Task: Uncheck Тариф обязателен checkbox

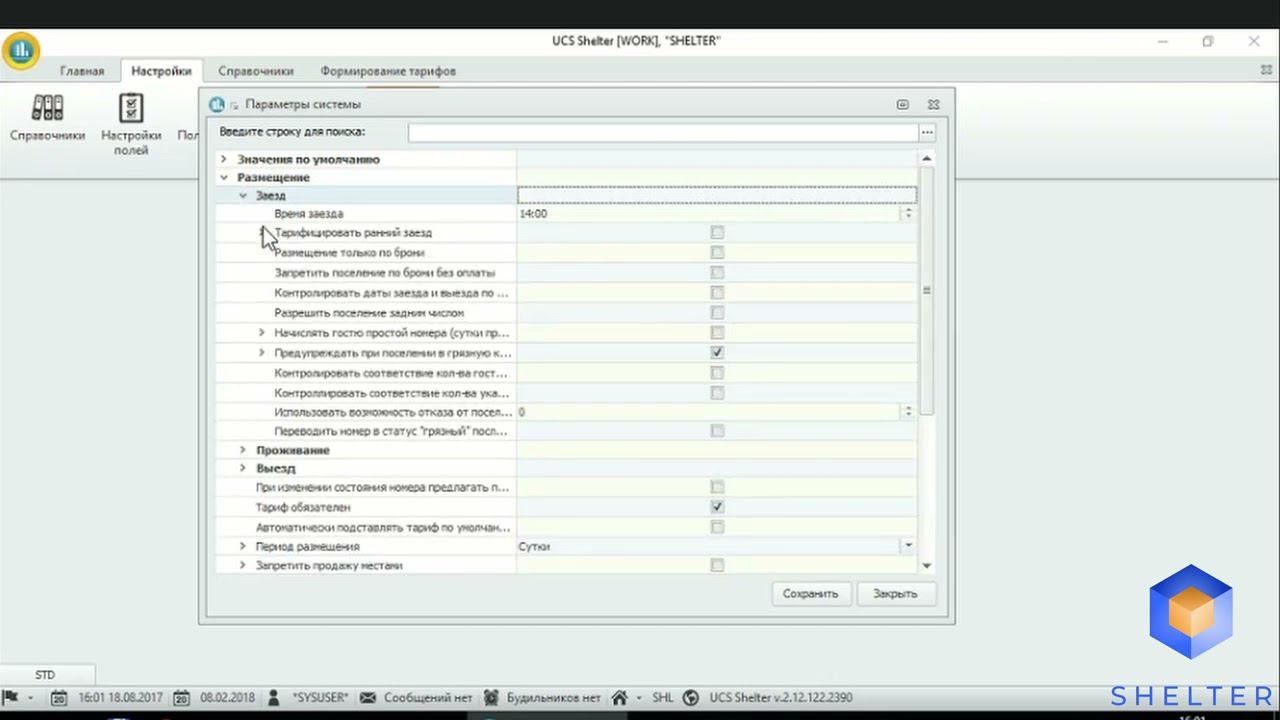Action: pos(717,507)
